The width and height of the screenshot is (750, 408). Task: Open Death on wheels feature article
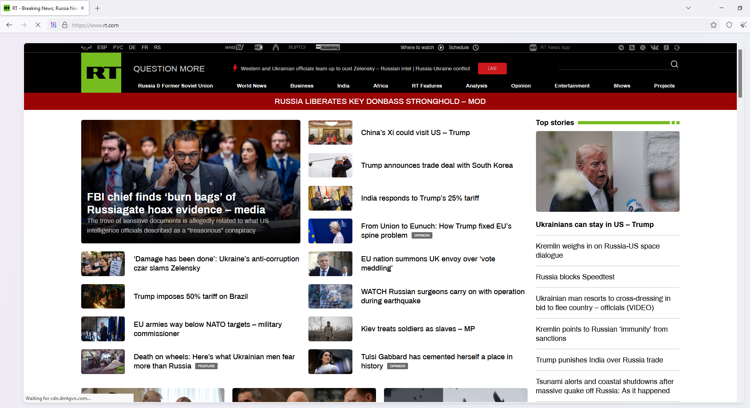coord(214,361)
